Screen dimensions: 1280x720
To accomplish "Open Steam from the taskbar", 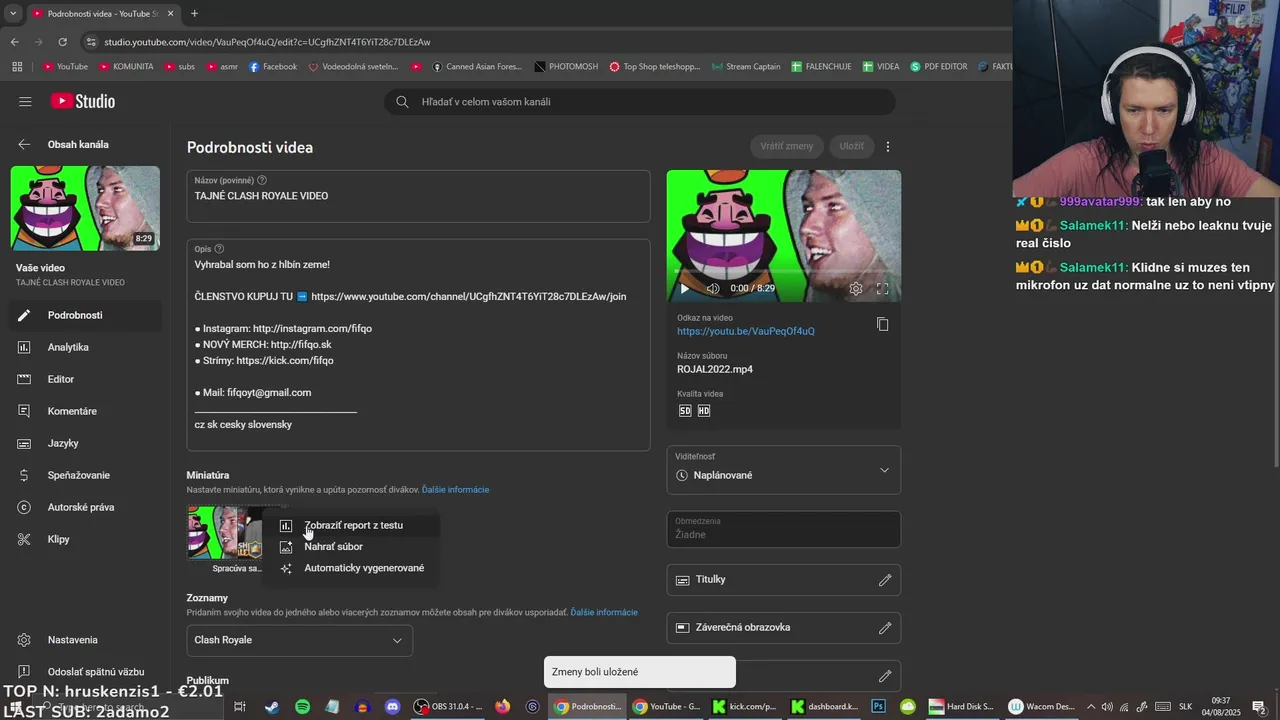I will pos(271,707).
